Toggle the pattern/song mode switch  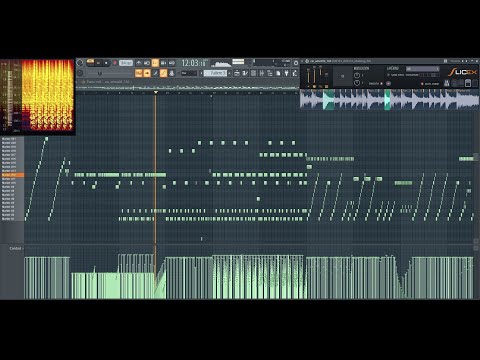point(90,62)
